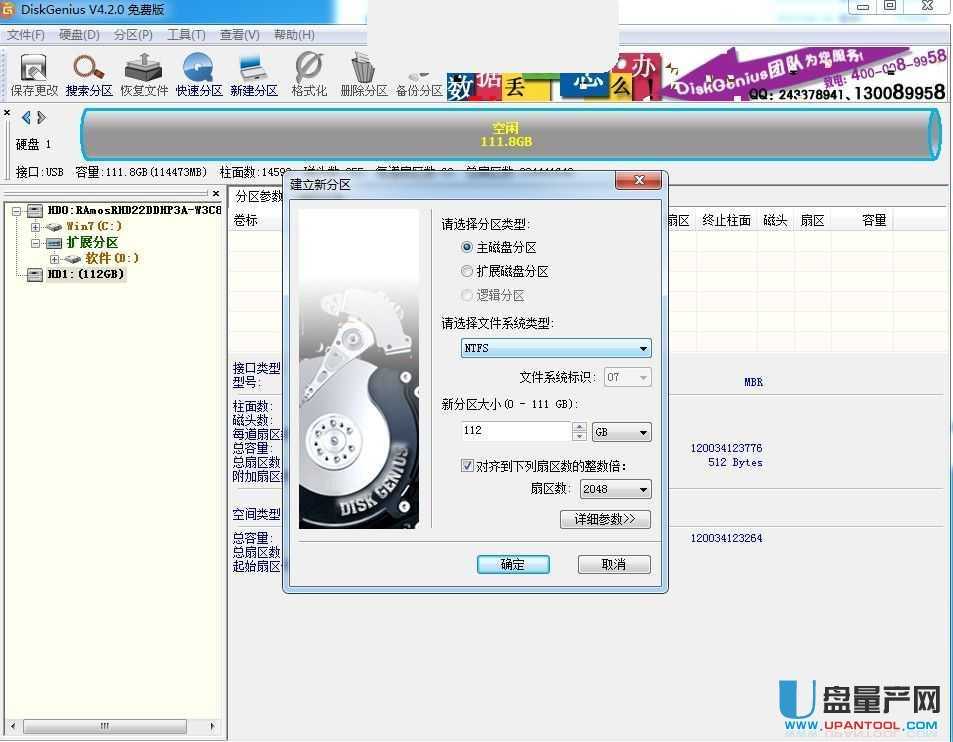Select the 扩展磁盘分区 radio button
Screen dimensions: 953x742
coord(467,271)
